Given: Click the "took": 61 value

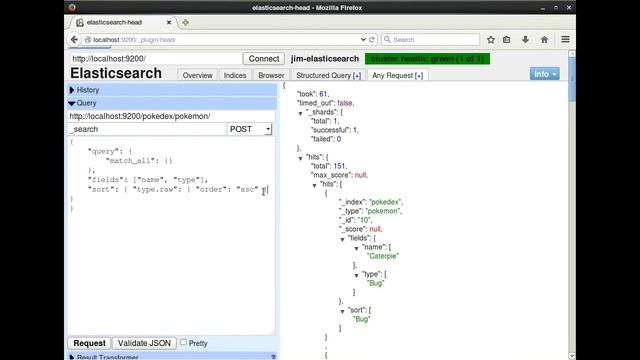Looking at the screenshot, I should pos(323,94).
